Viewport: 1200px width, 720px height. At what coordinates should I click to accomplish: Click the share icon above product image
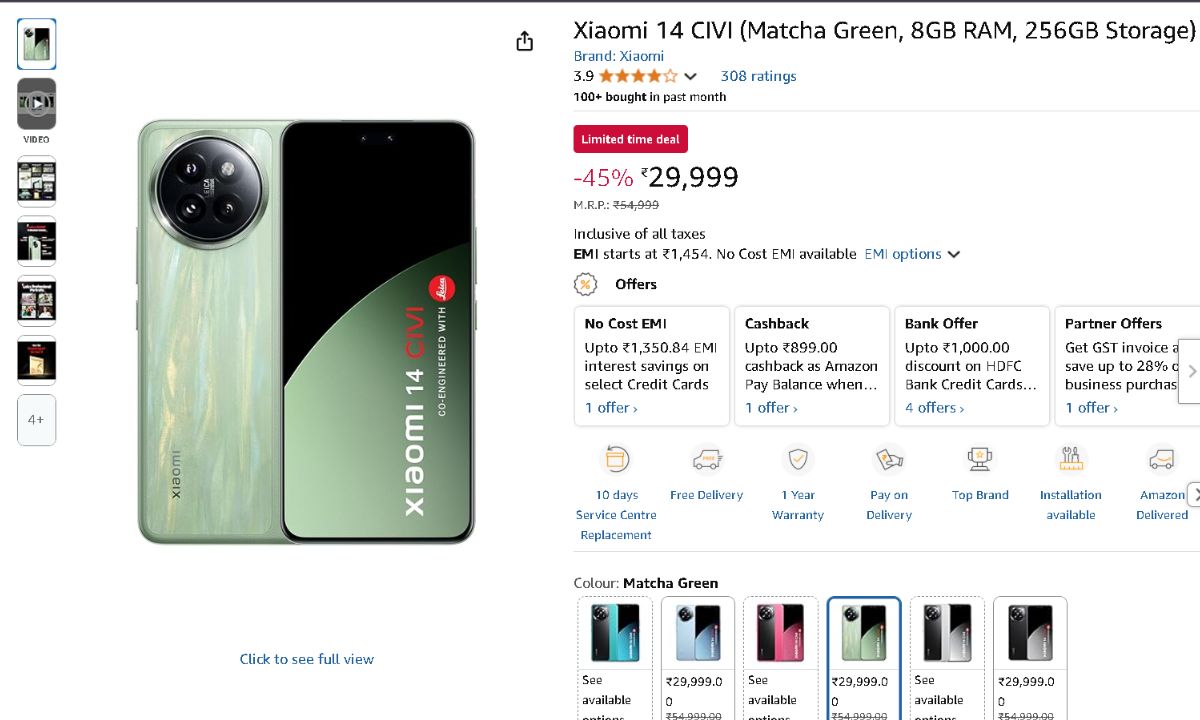tap(525, 41)
